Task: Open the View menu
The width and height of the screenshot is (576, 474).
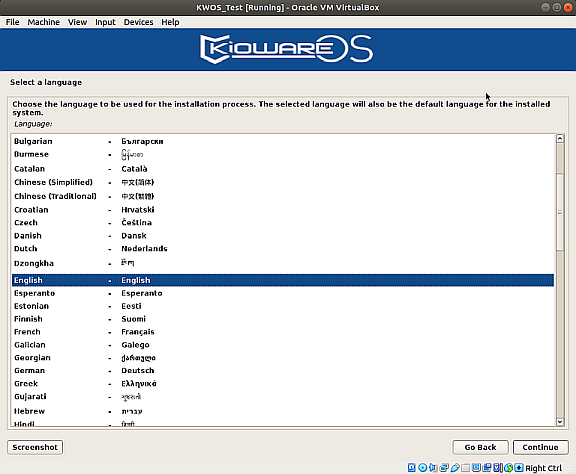Action: [78, 22]
